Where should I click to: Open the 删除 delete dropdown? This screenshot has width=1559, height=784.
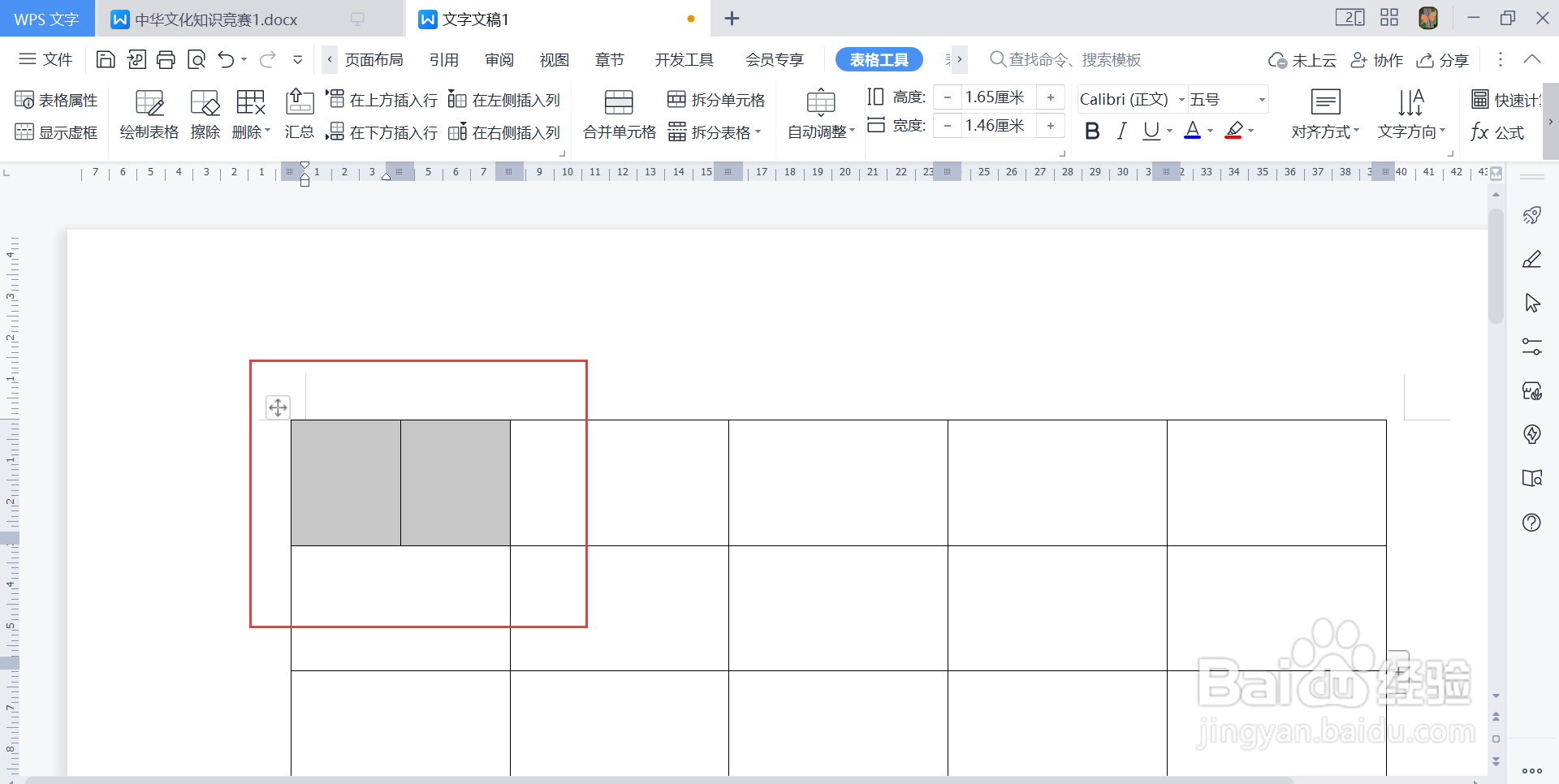(x=251, y=115)
